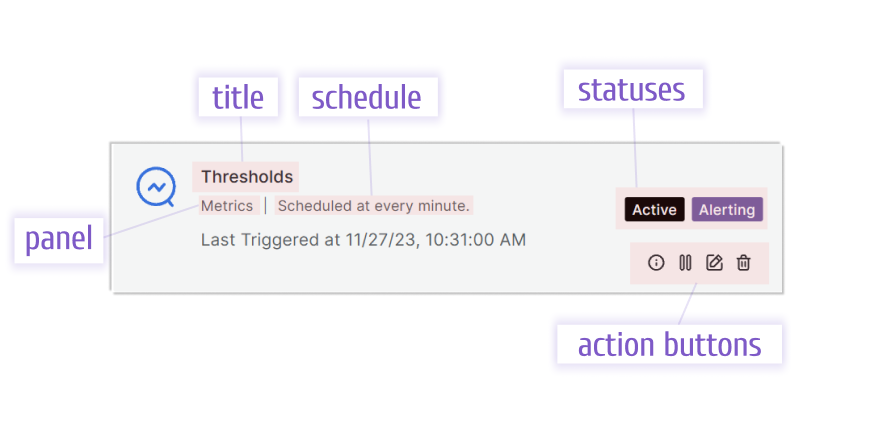Open the edit alert pencil icon
Screen dimensions: 896x433
click(x=714, y=263)
